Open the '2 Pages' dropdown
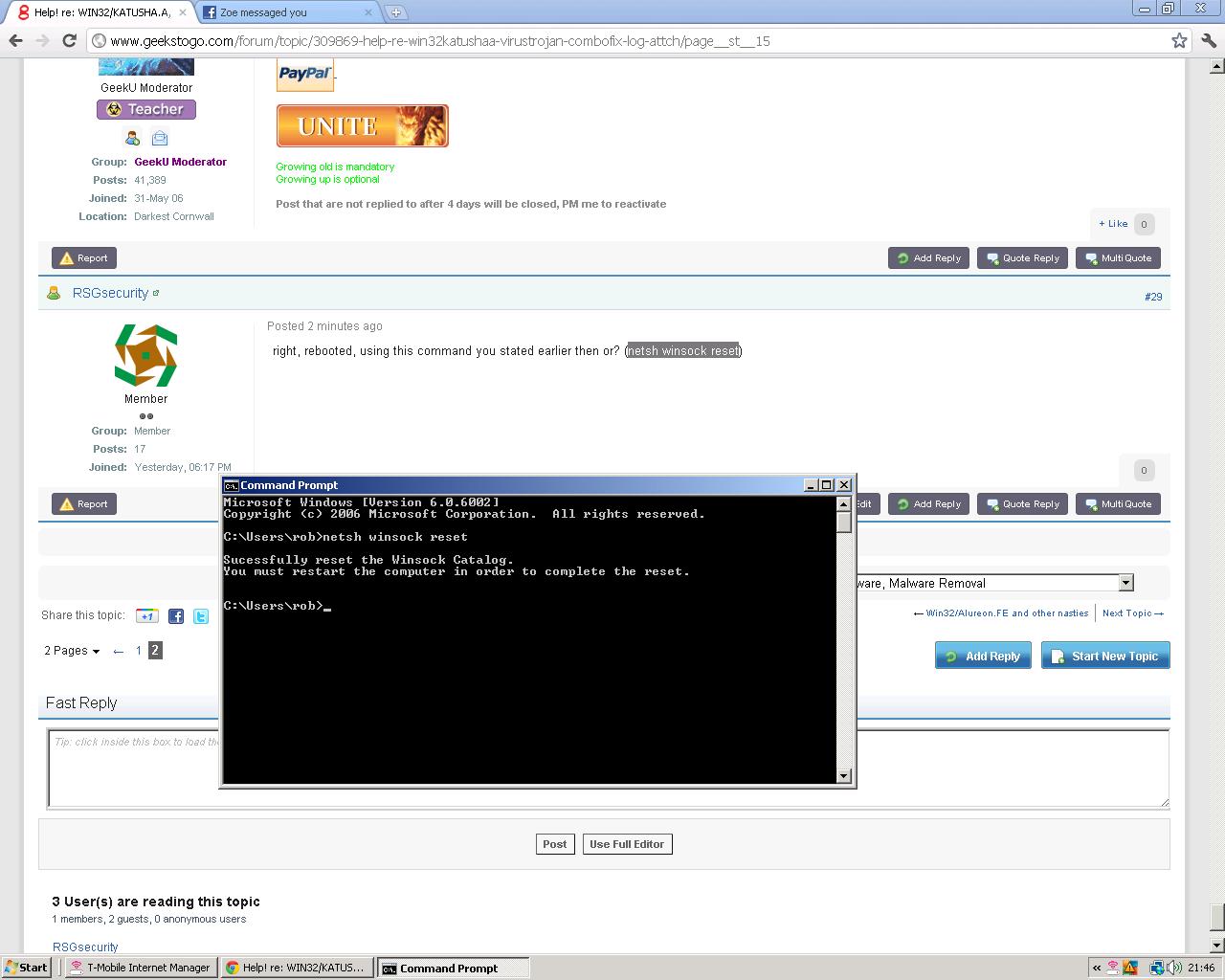The width and height of the screenshot is (1225, 980). coord(72,651)
